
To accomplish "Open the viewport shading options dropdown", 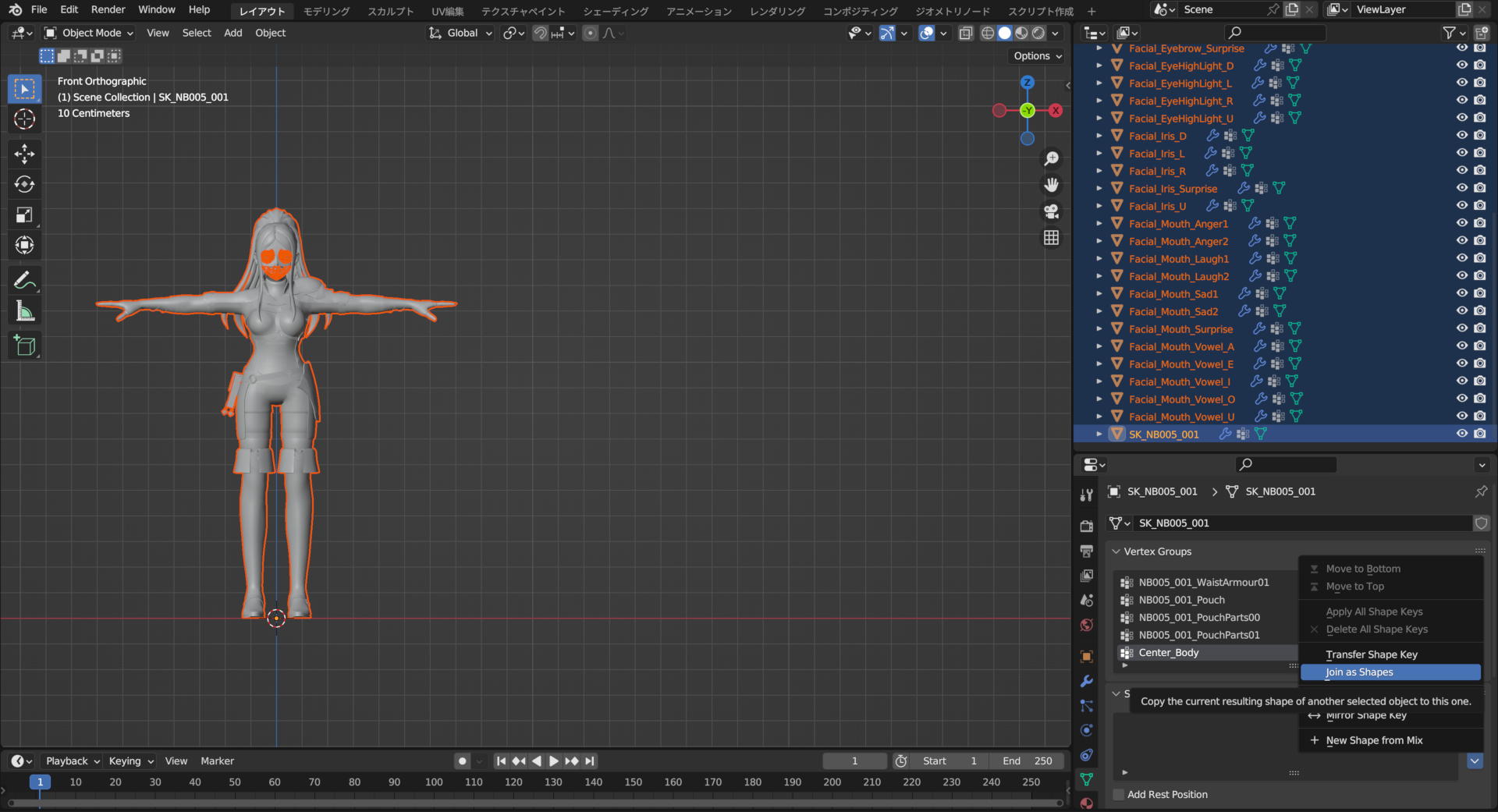I will (1056, 33).
